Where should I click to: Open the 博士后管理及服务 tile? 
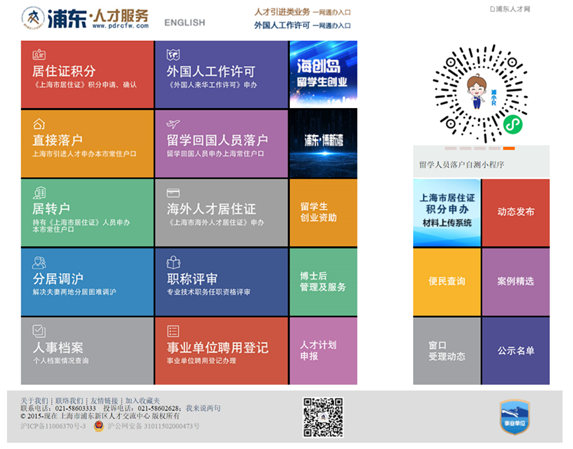pos(323,282)
